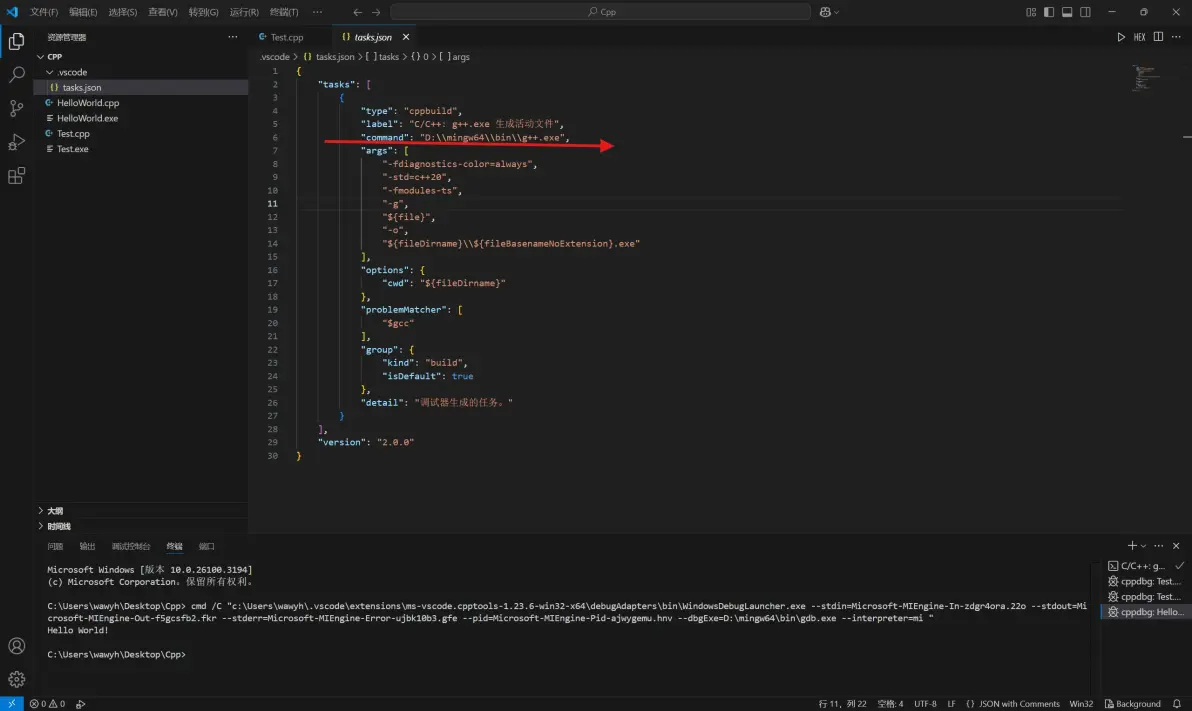The width and height of the screenshot is (1192, 711).
Task: Open the overflow menu ellipsis in menu bar
Action: [x=317, y=12]
